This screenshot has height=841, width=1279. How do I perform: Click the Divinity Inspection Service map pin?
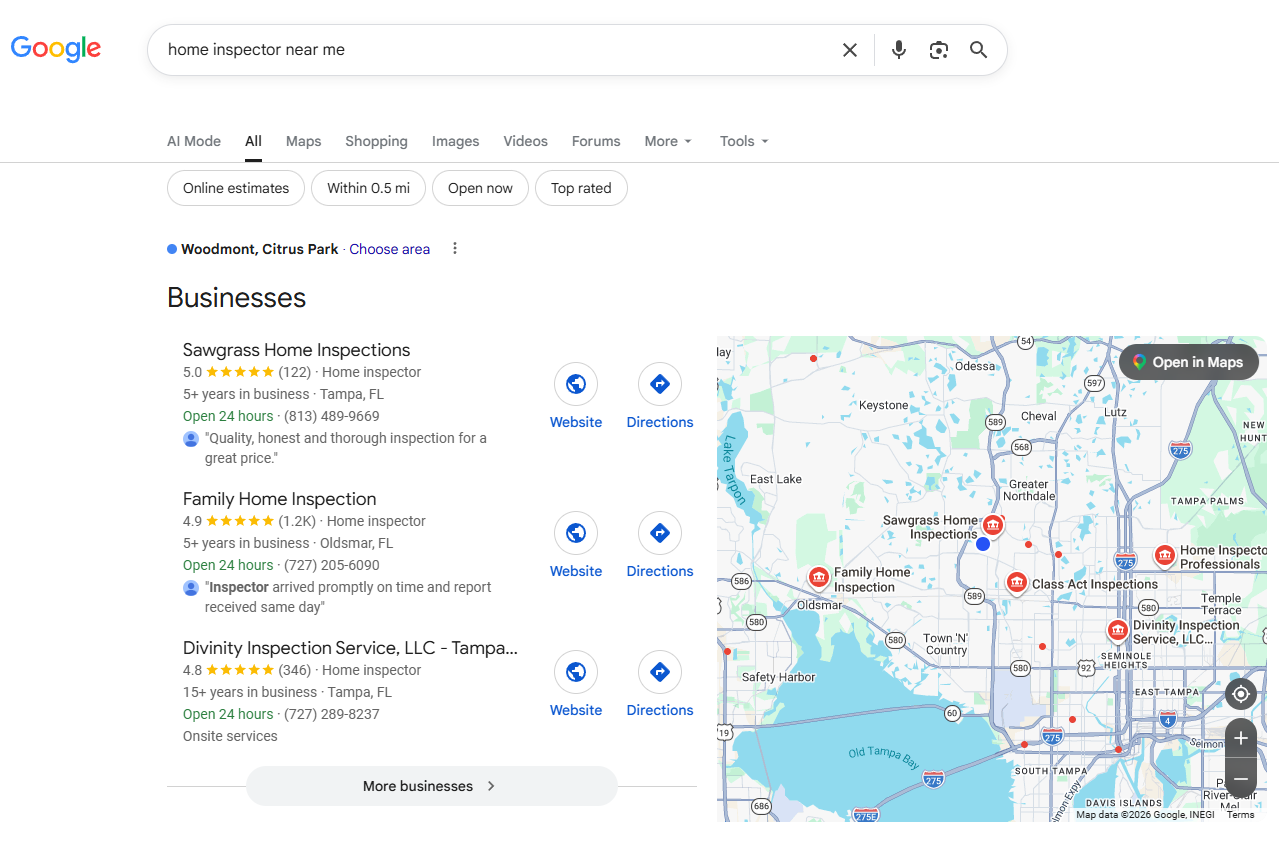click(x=1118, y=630)
